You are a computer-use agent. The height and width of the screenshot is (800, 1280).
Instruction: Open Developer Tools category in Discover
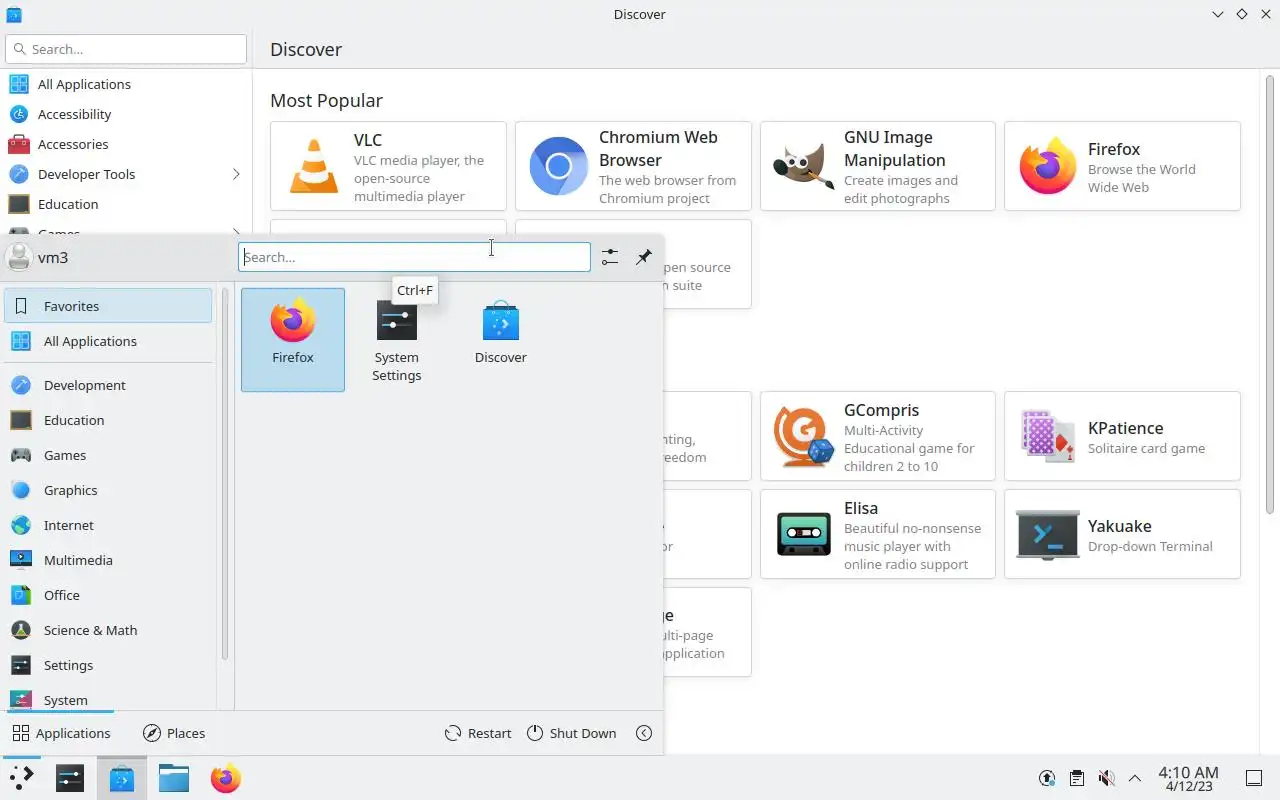(x=126, y=174)
